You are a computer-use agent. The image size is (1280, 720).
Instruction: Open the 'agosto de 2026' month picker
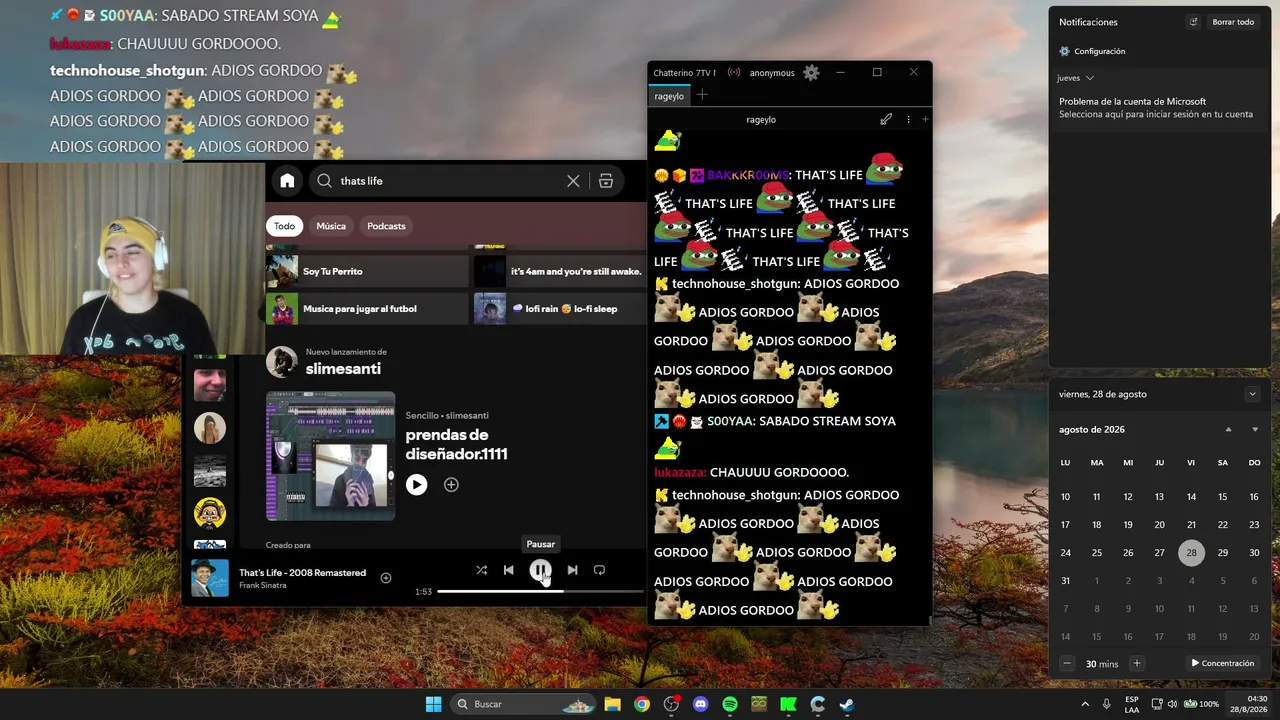tap(1092, 430)
